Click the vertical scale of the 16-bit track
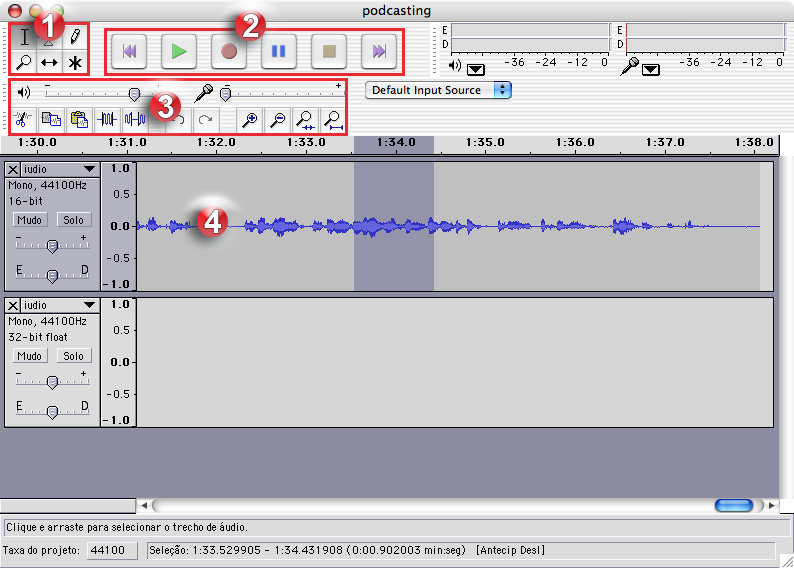Image resolution: width=794 pixels, height=568 pixels. click(x=118, y=226)
